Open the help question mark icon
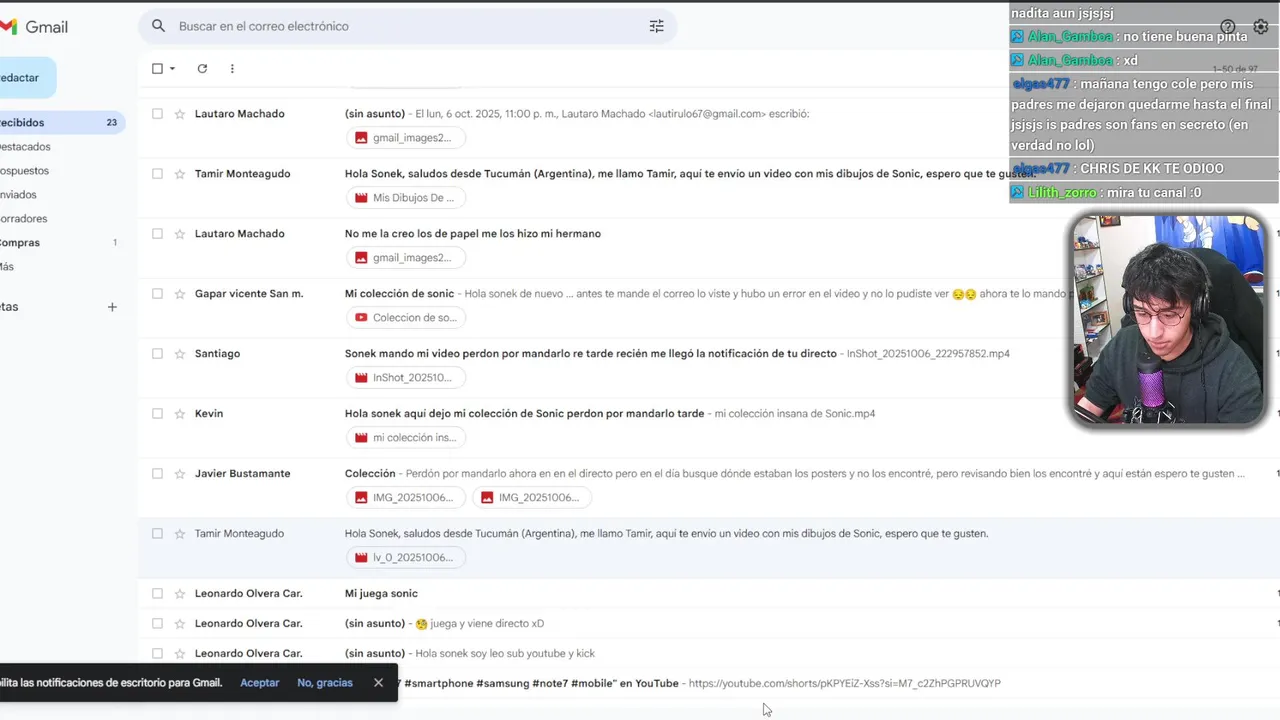Screen dimensions: 1280x720 [1228, 27]
